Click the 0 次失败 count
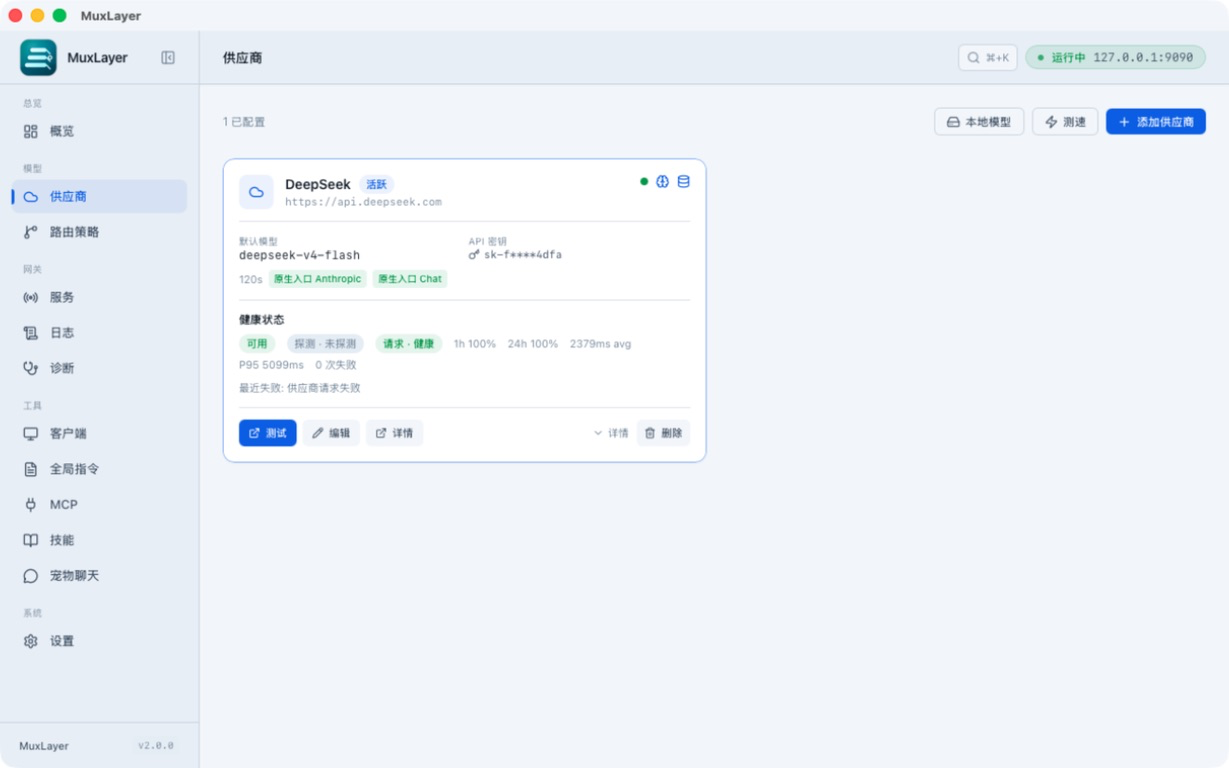The width and height of the screenshot is (1229, 768). point(336,365)
